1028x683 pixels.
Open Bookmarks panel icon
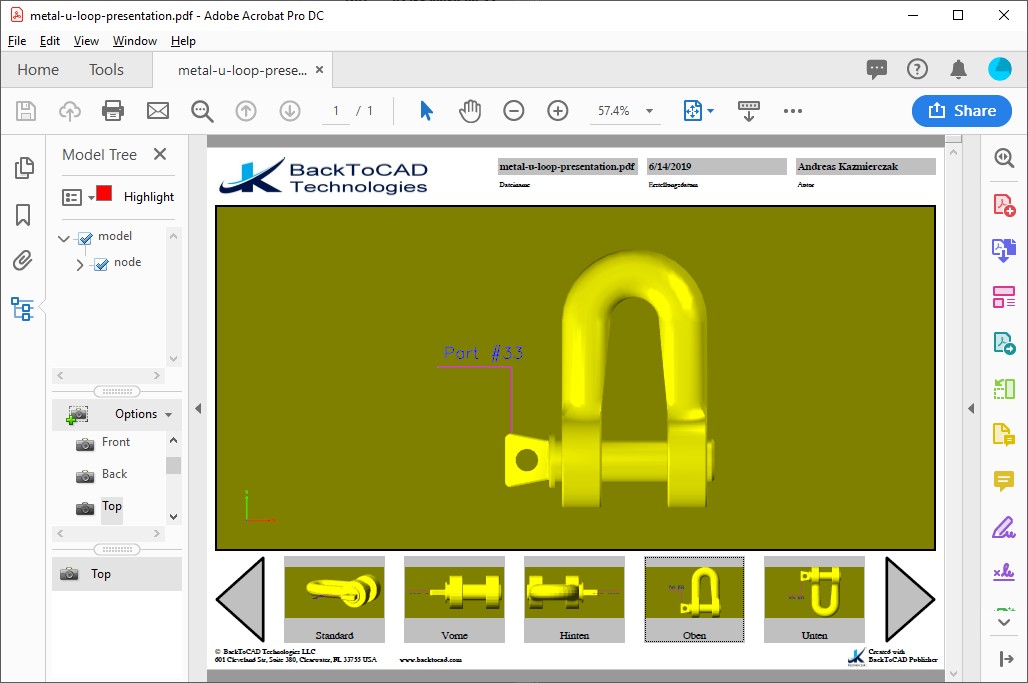[23, 214]
